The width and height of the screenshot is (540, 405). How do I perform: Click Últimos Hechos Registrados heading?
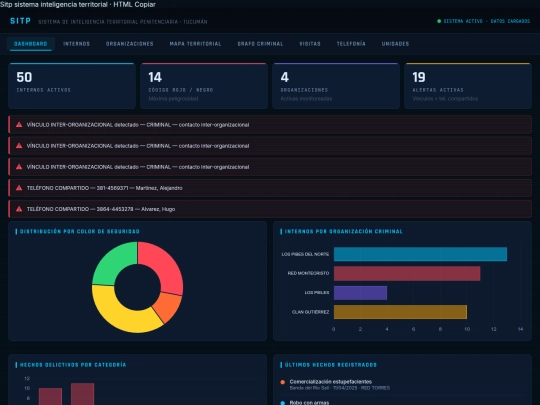(x=331, y=365)
